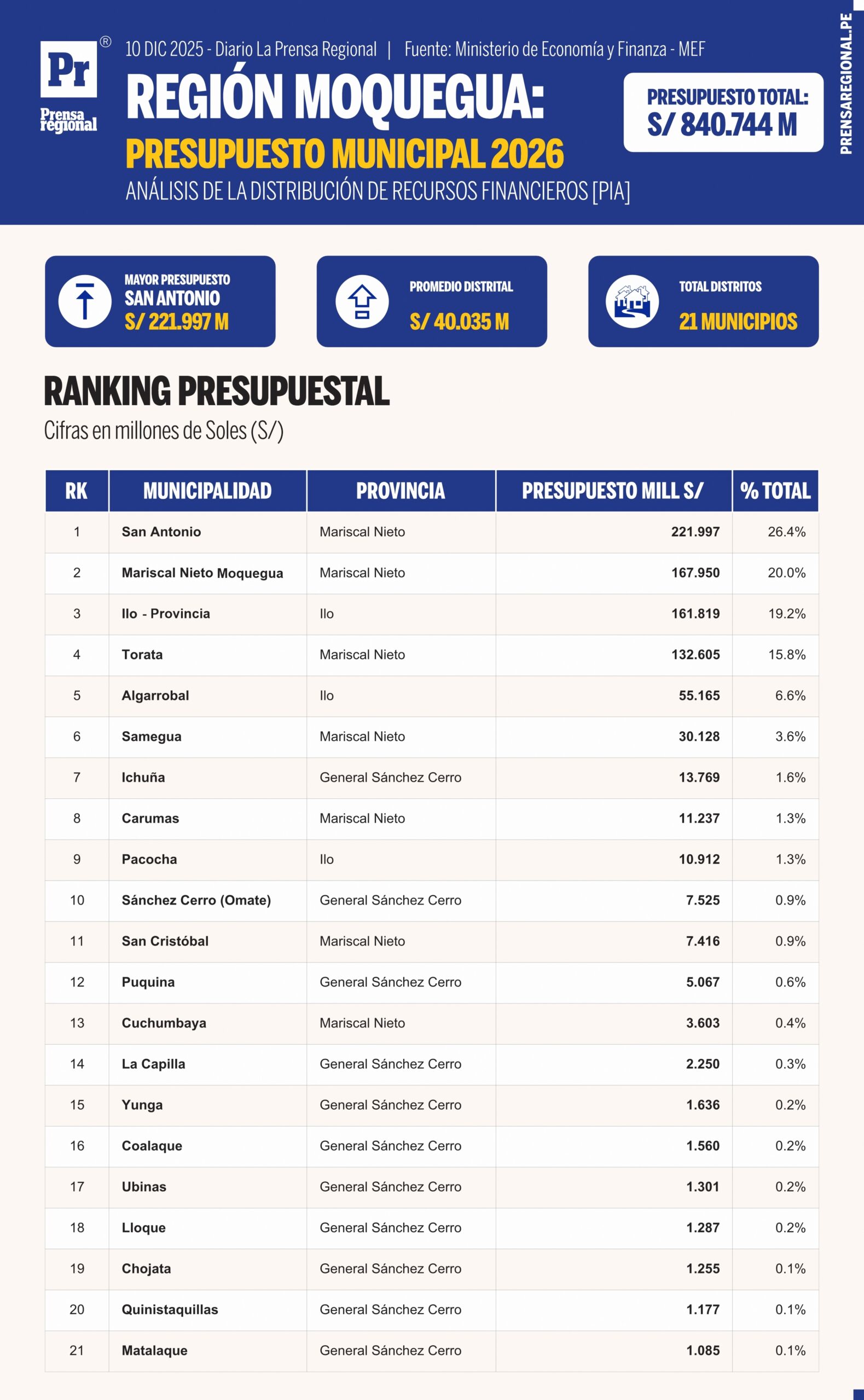
Task: Click the registered trademark symbol beside the logo
Action: coord(105,41)
